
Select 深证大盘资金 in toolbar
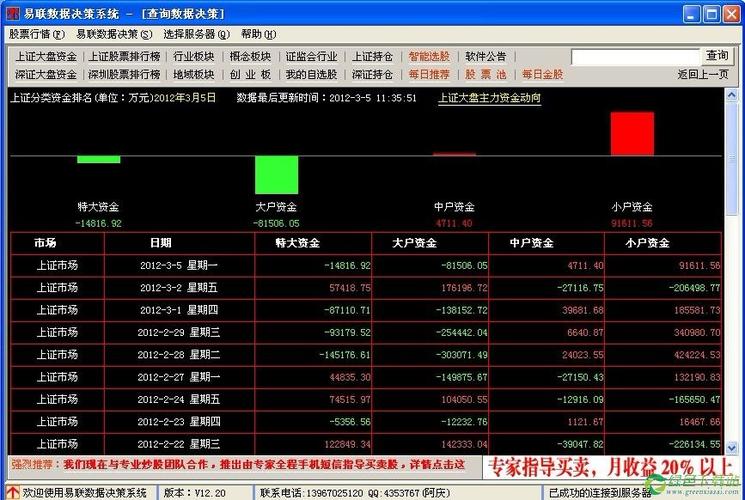tap(46, 75)
